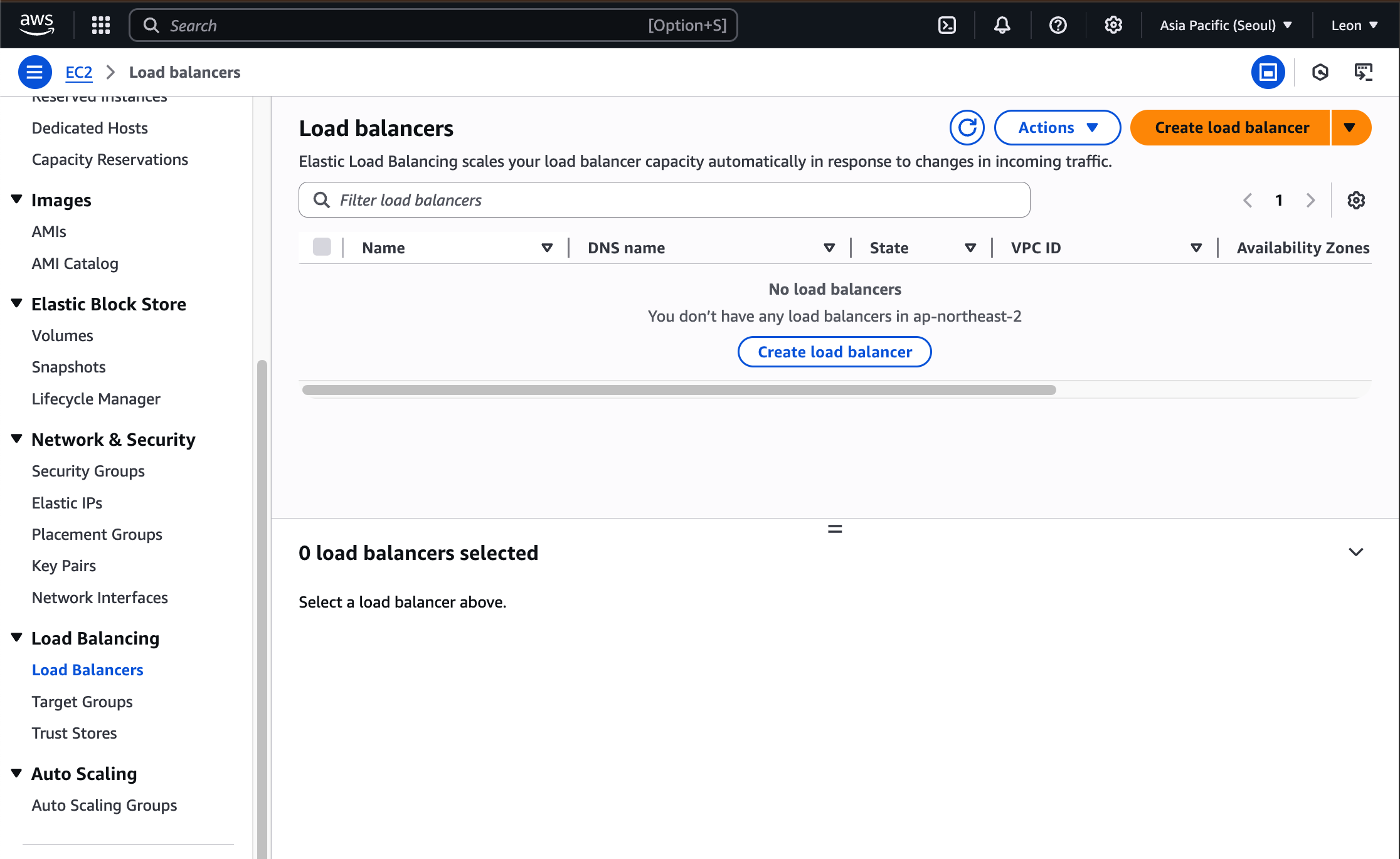This screenshot has height=859, width=1400.
Task: Toggle the sidebar hamburger menu
Action: point(34,72)
